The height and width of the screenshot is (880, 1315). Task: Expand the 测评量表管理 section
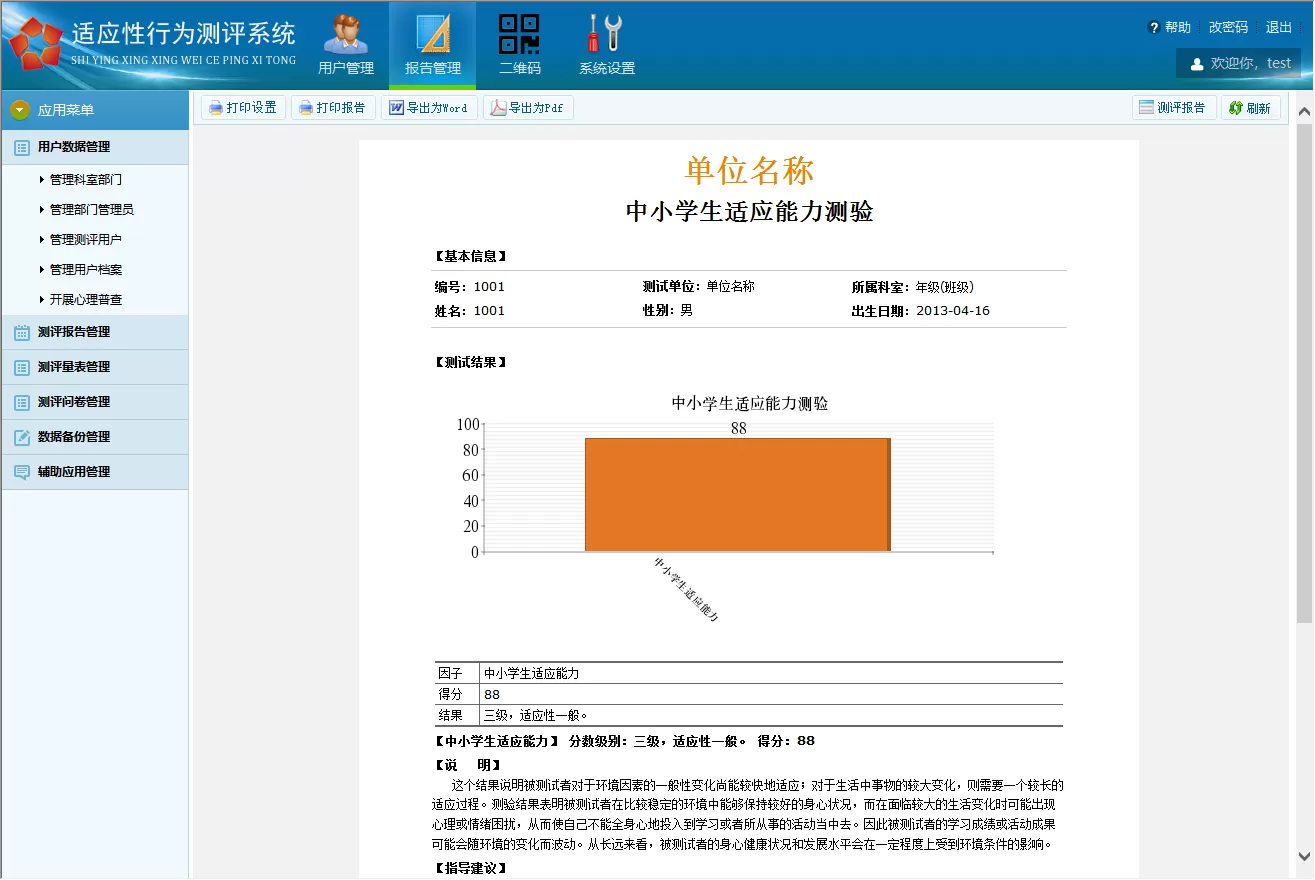95,367
